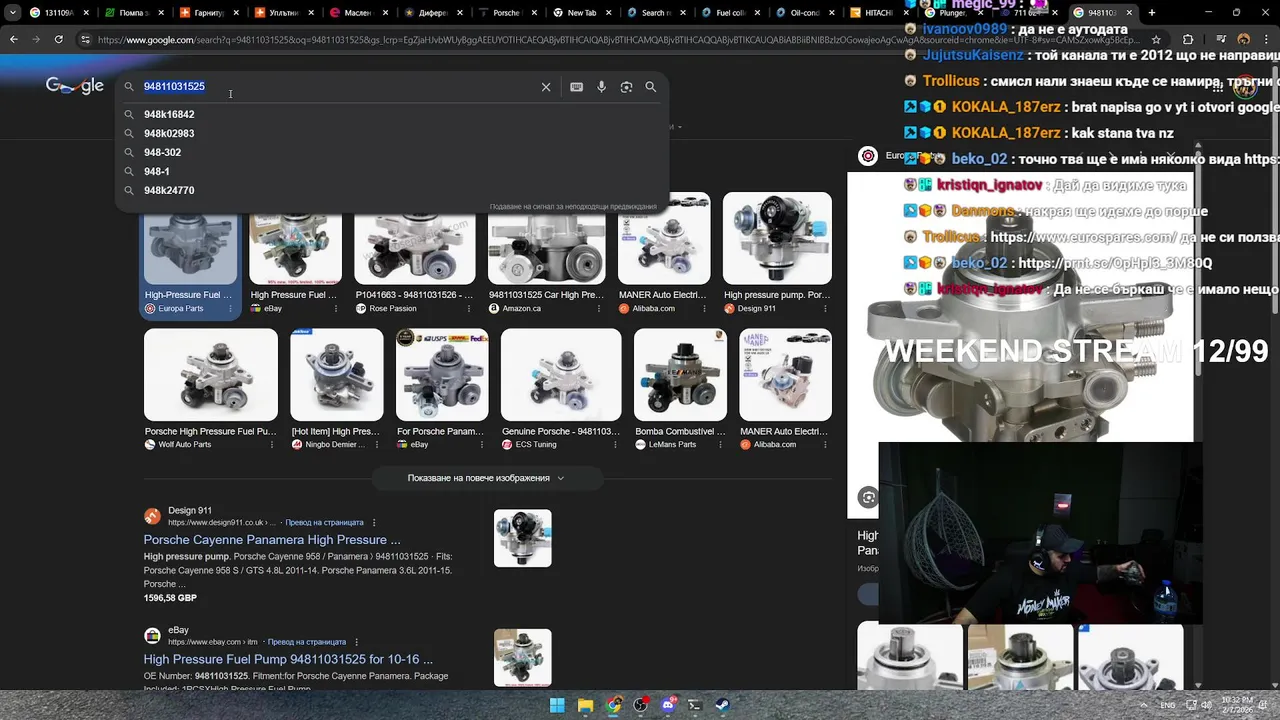Screen dimensions: 1280x720
Task: Open the Amazon.ca 94811031525 image
Action: point(546,248)
